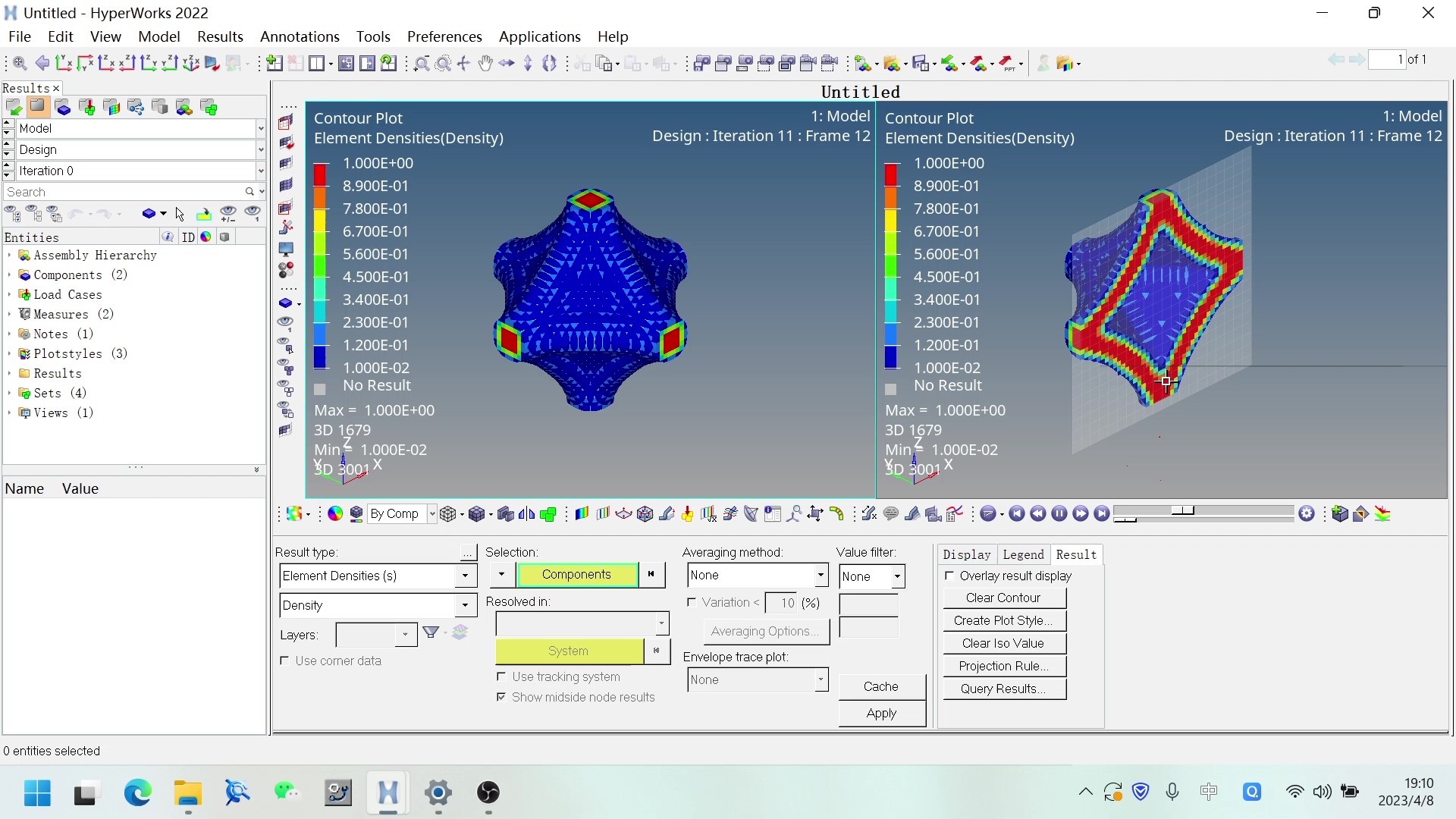Click the Clear Contour button

(x=1003, y=598)
